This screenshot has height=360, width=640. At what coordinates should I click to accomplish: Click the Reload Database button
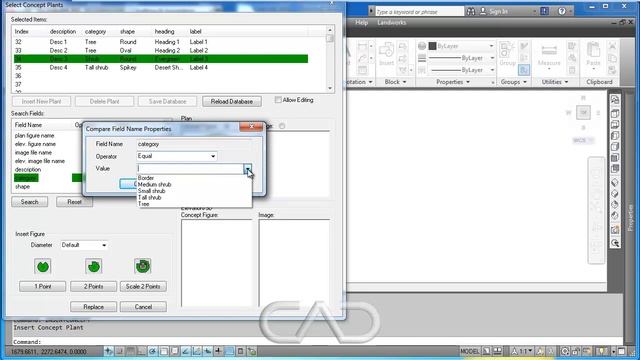click(x=232, y=101)
